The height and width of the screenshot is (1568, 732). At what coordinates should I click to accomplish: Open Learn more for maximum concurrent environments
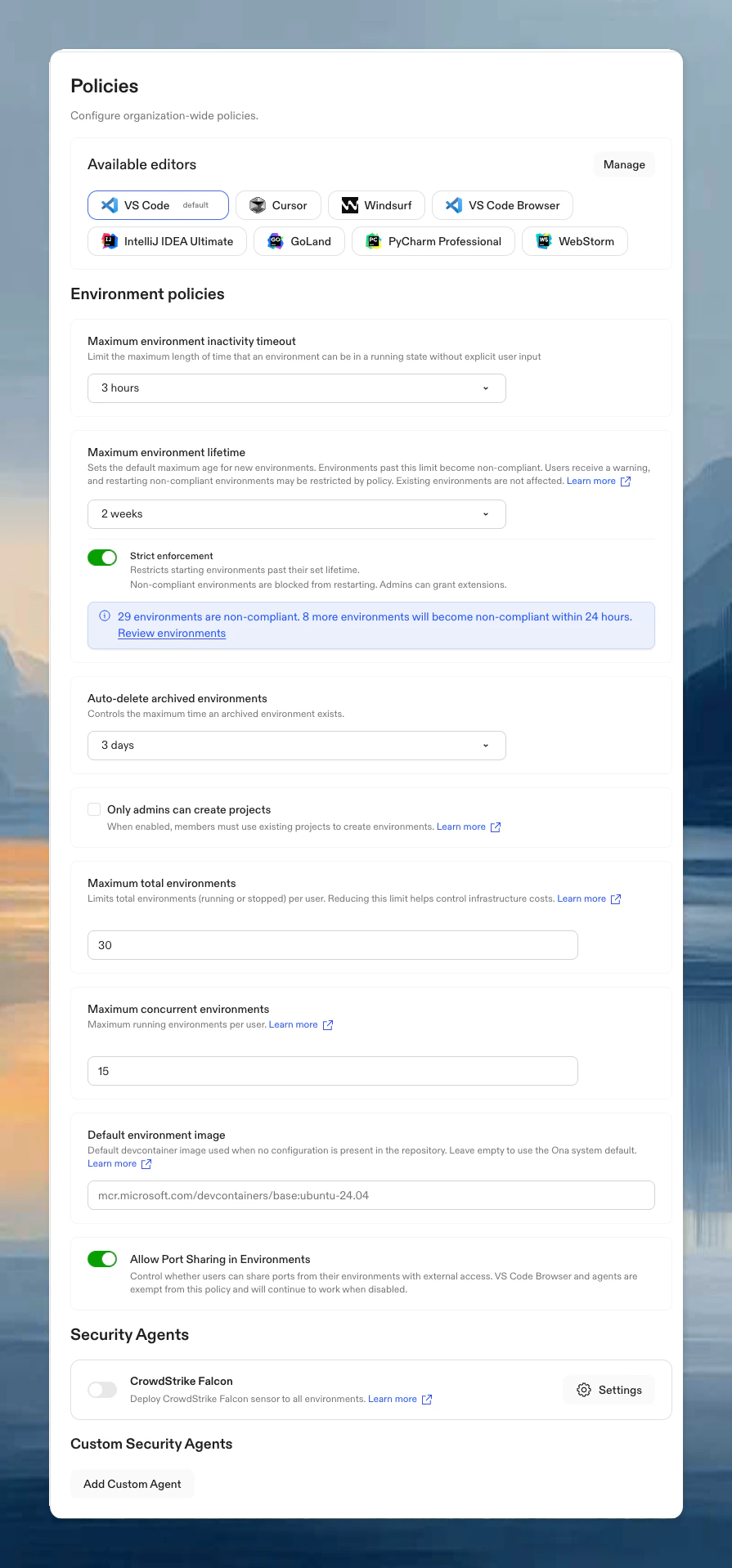point(294,1024)
